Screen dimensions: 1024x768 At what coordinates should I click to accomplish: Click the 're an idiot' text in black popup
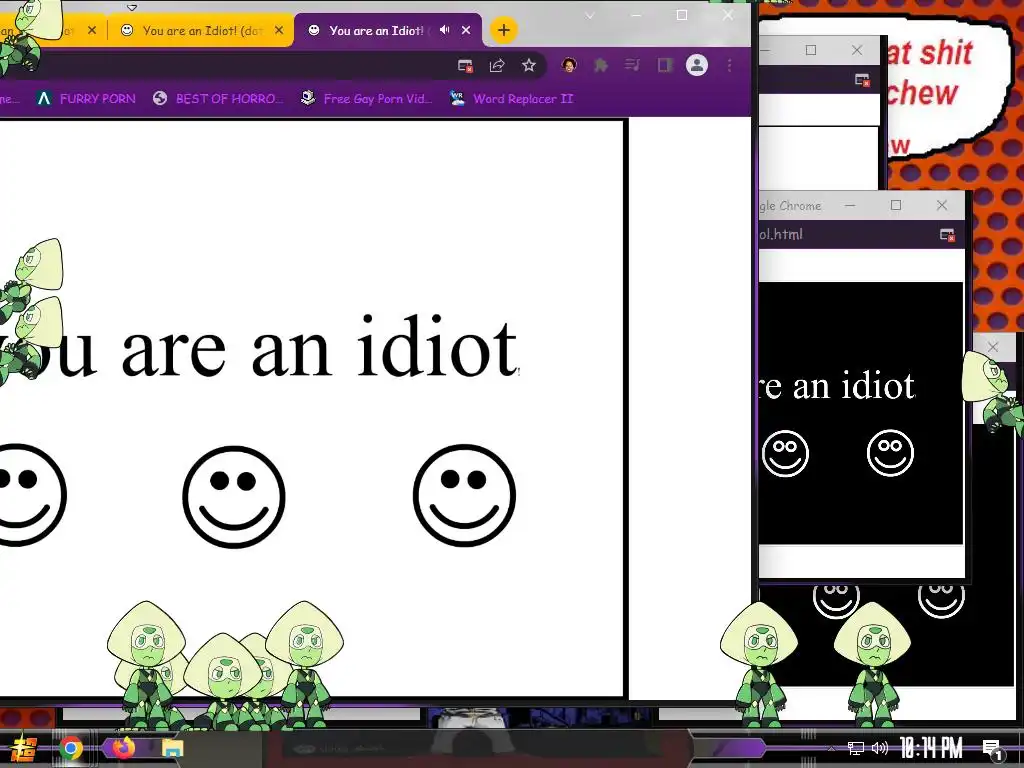tap(837, 385)
